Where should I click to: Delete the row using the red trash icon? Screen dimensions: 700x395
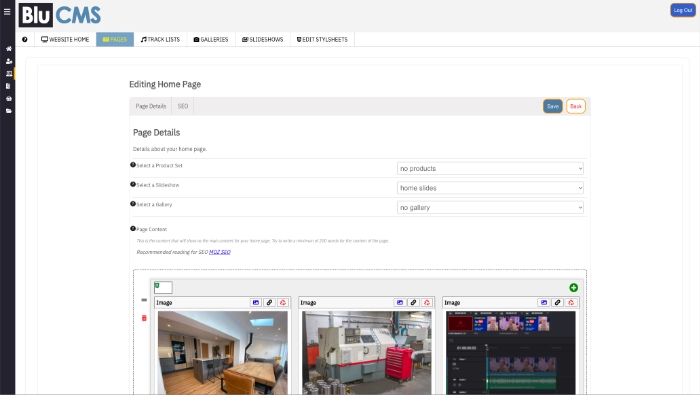[144, 318]
